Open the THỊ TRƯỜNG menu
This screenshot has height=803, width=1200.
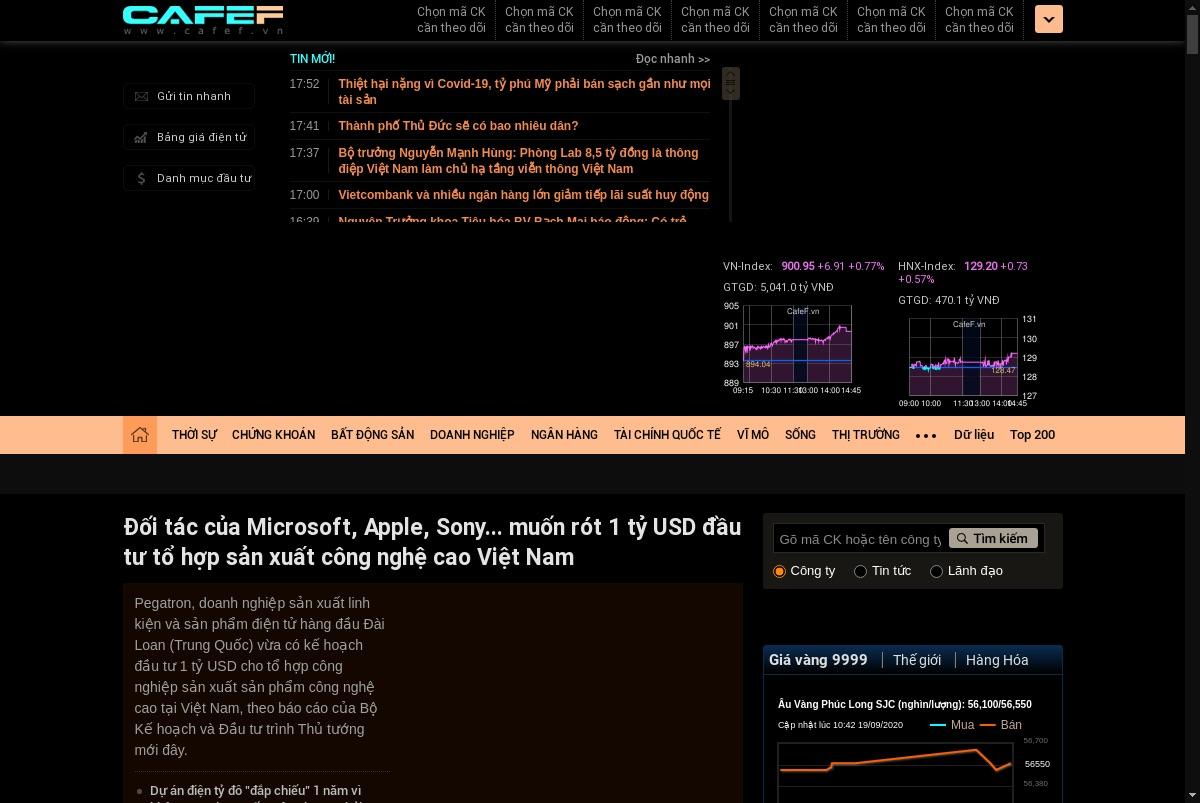pos(866,435)
